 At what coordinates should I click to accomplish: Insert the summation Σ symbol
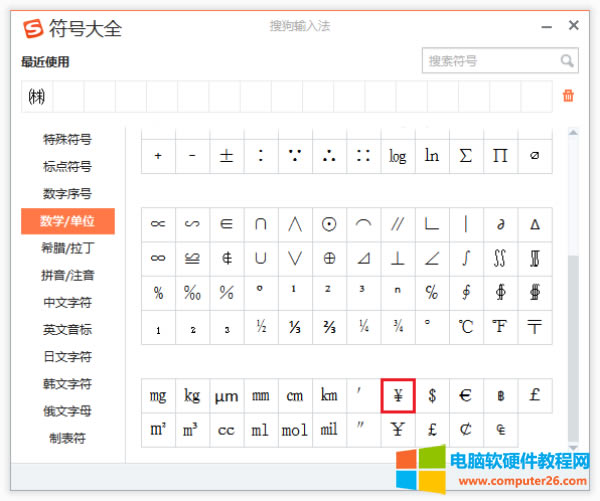pyautogui.click(x=466, y=156)
